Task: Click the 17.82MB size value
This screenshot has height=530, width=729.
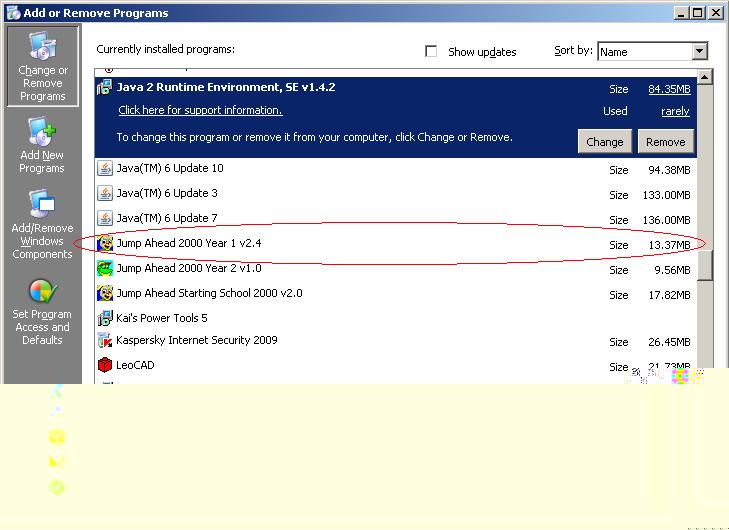Action: 669,295
